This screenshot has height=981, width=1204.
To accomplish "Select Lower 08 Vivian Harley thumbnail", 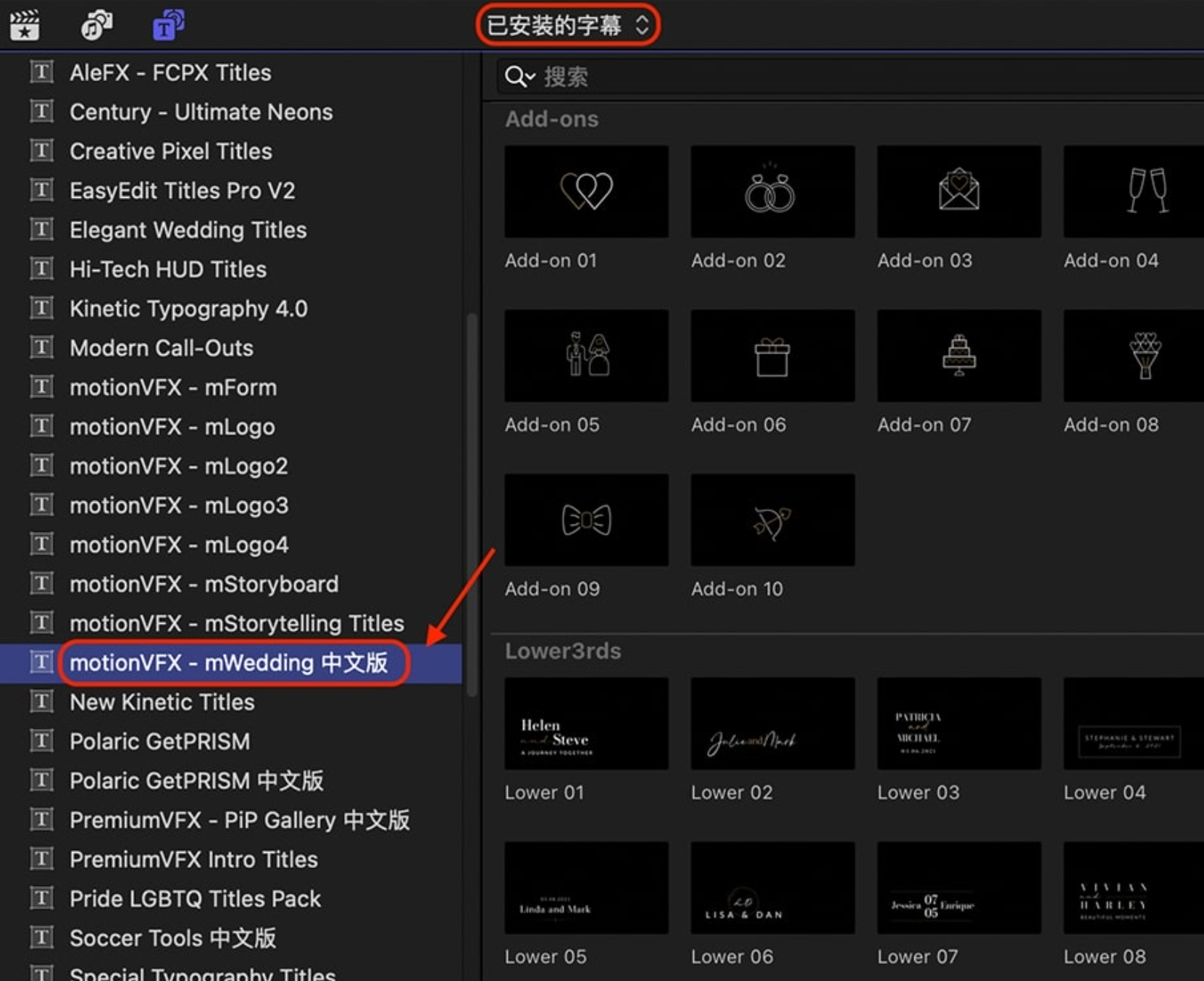I will tap(1134, 888).
